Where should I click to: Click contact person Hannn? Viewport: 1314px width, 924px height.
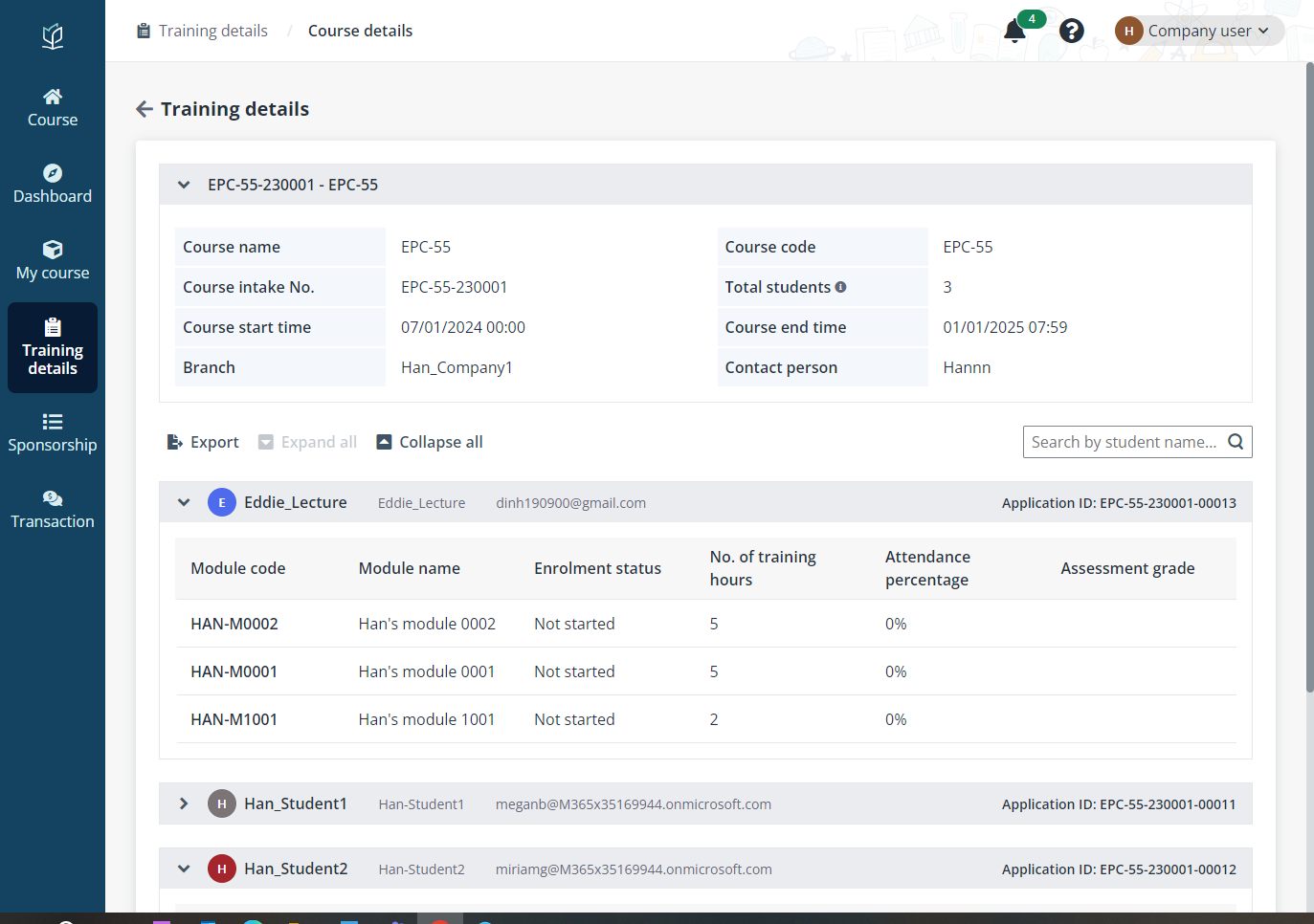click(x=967, y=367)
